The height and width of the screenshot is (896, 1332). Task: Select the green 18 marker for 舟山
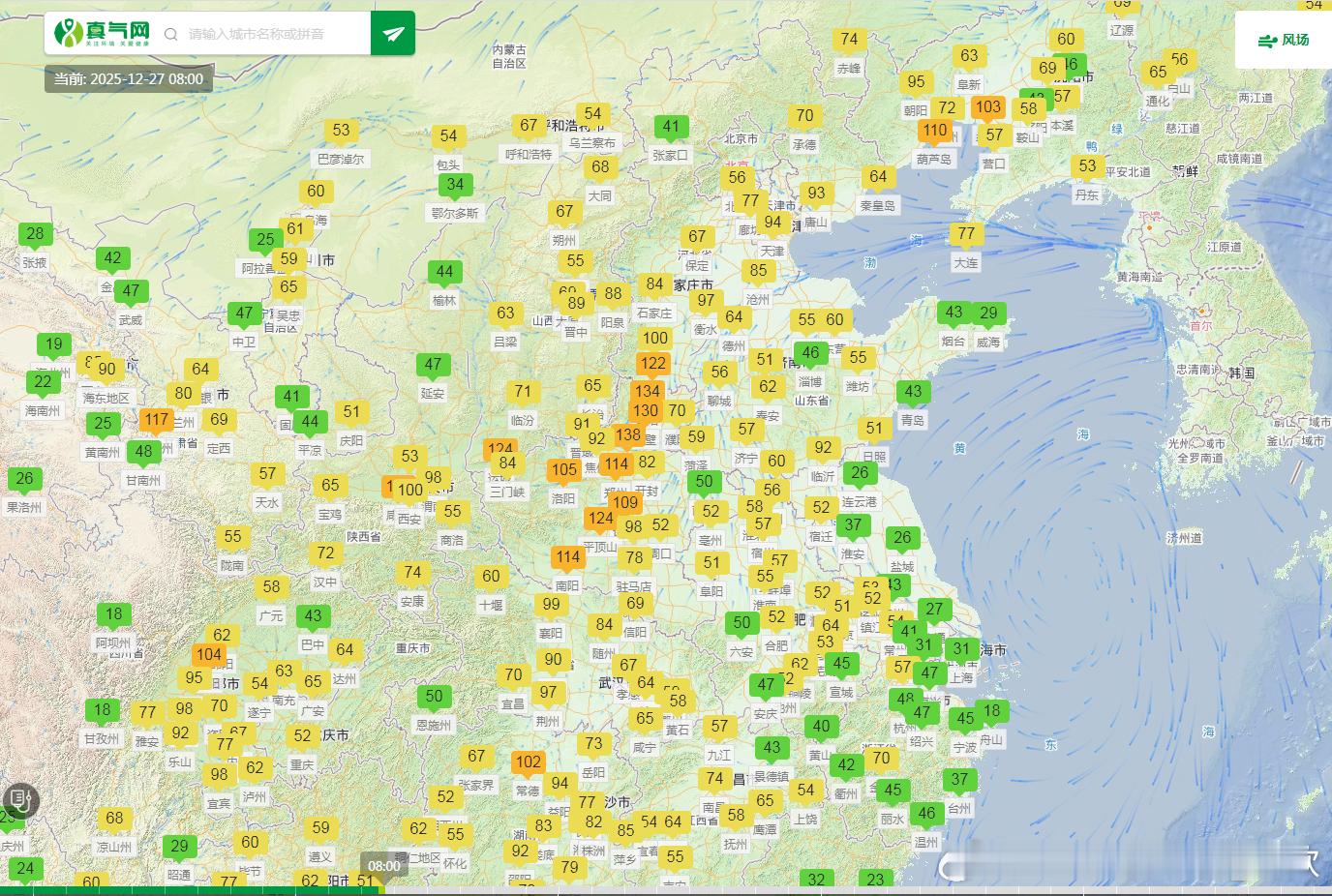991,712
